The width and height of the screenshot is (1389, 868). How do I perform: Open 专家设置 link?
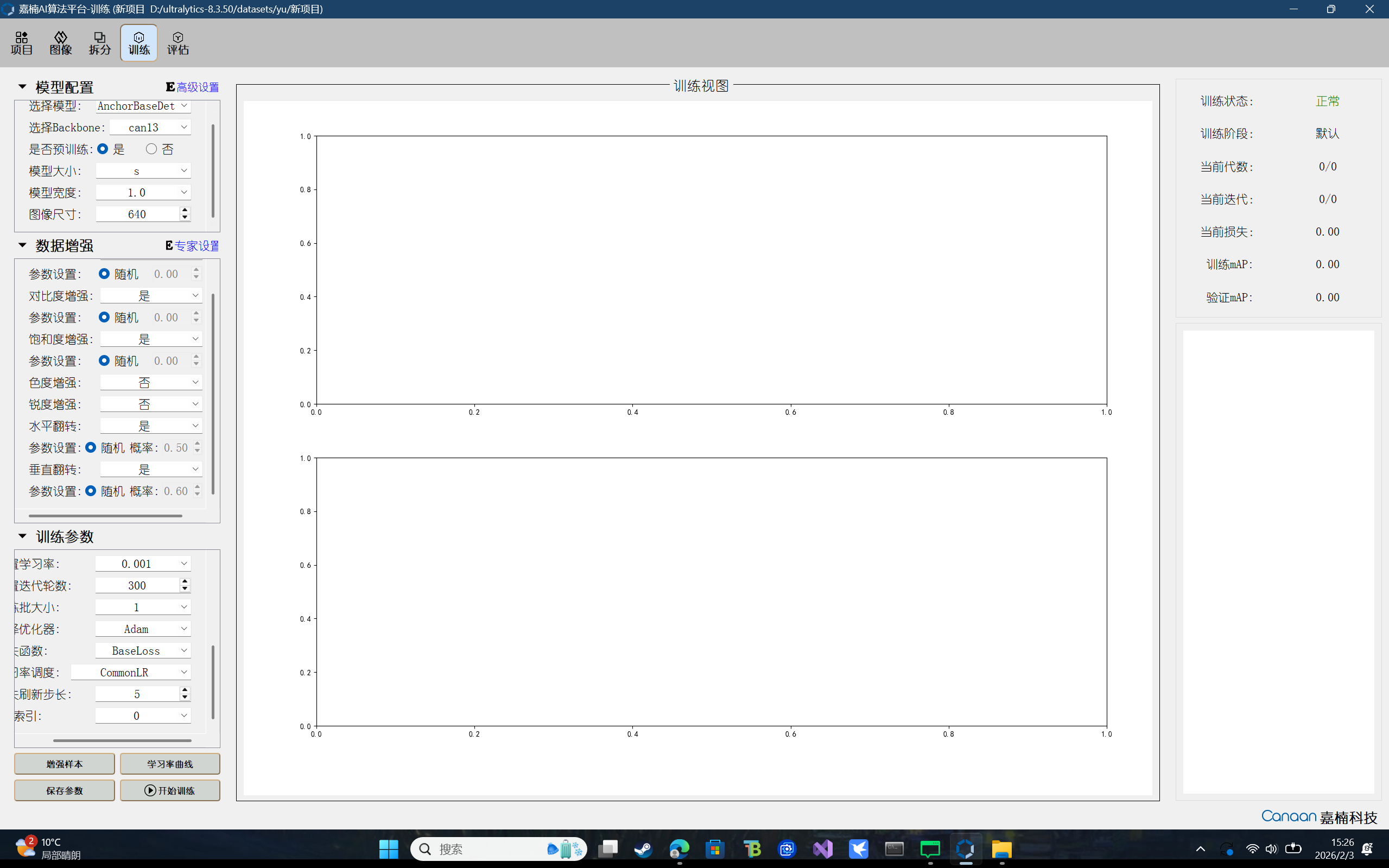(197, 246)
